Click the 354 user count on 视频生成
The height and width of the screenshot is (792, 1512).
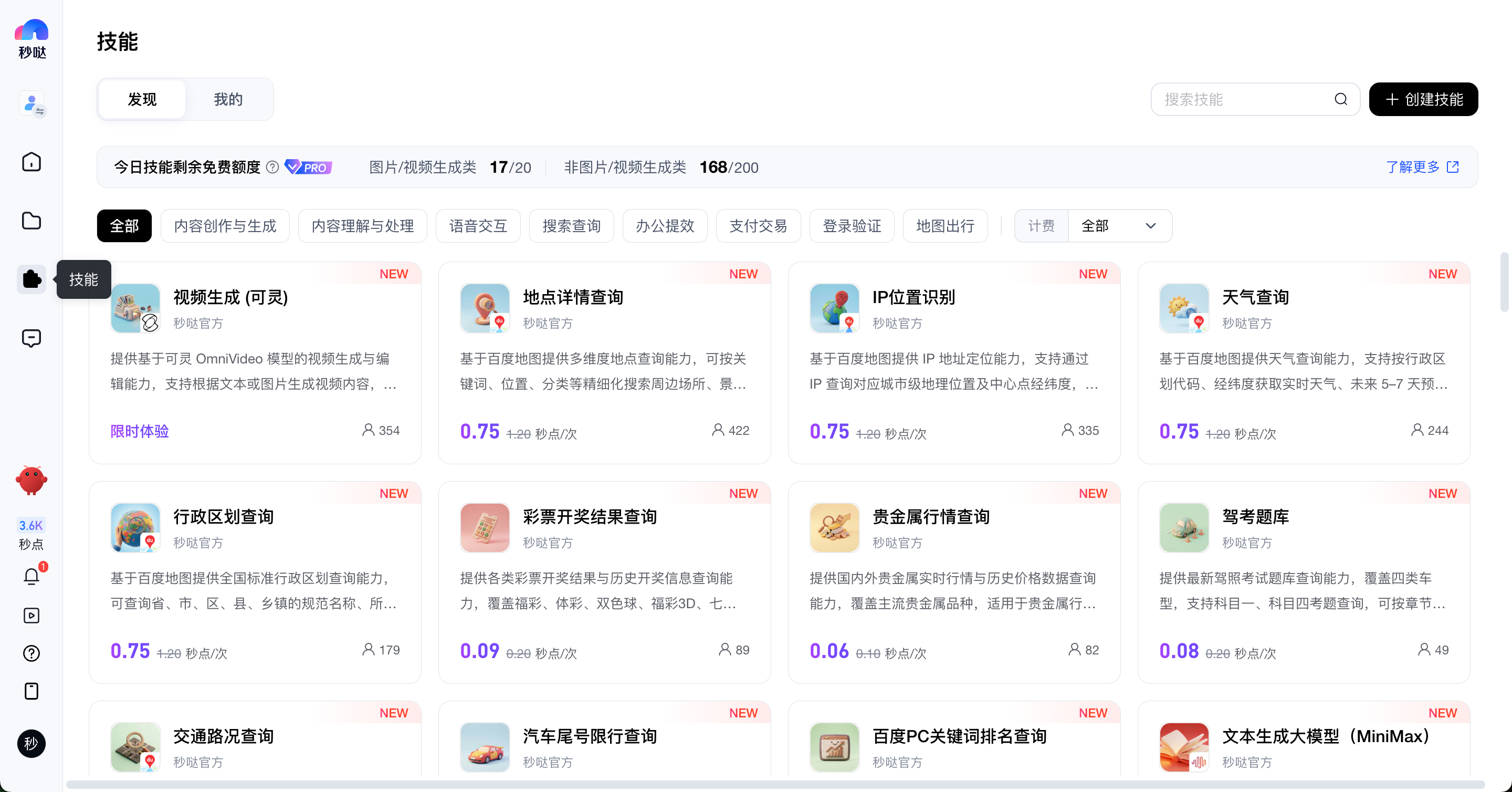point(381,430)
